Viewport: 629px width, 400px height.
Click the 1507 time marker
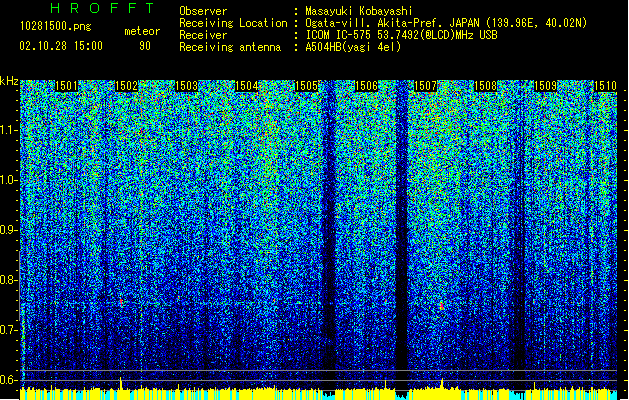pos(425,86)
